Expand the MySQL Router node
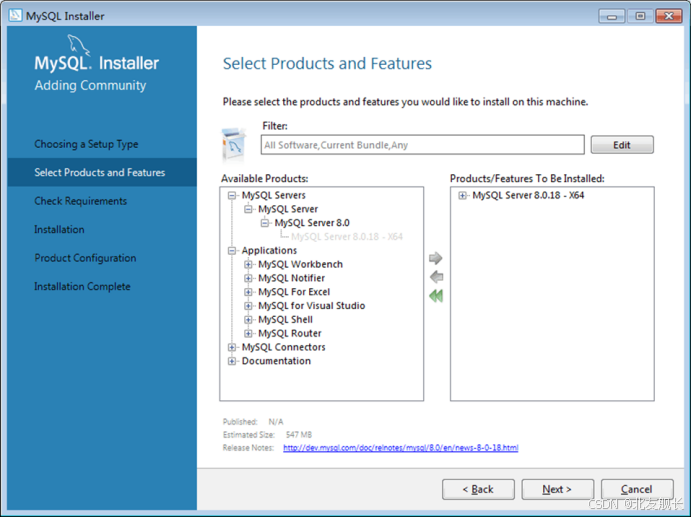The width and height of the screenshot is (692, 518). (x=248, y=334)
